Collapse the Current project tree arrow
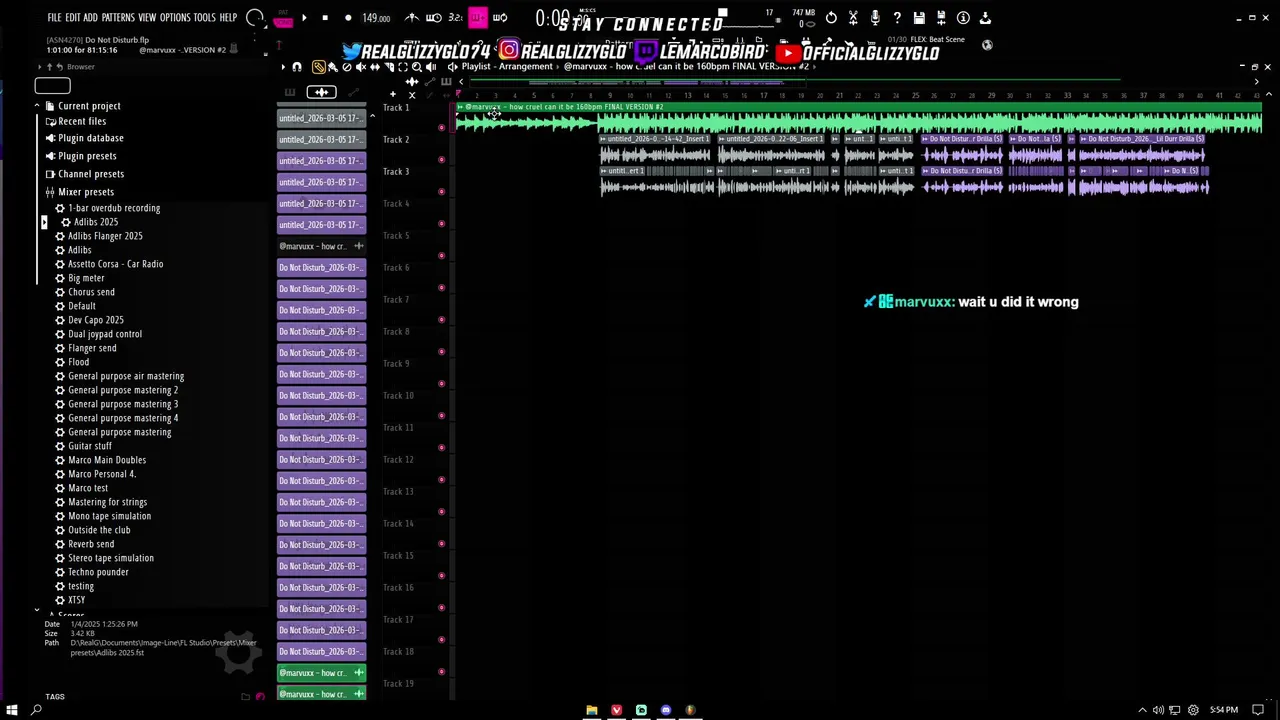 pos(37,106)
